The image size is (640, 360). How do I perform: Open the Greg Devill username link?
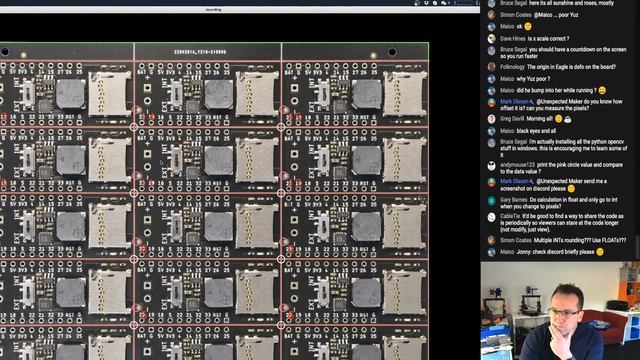click(512, 119)
